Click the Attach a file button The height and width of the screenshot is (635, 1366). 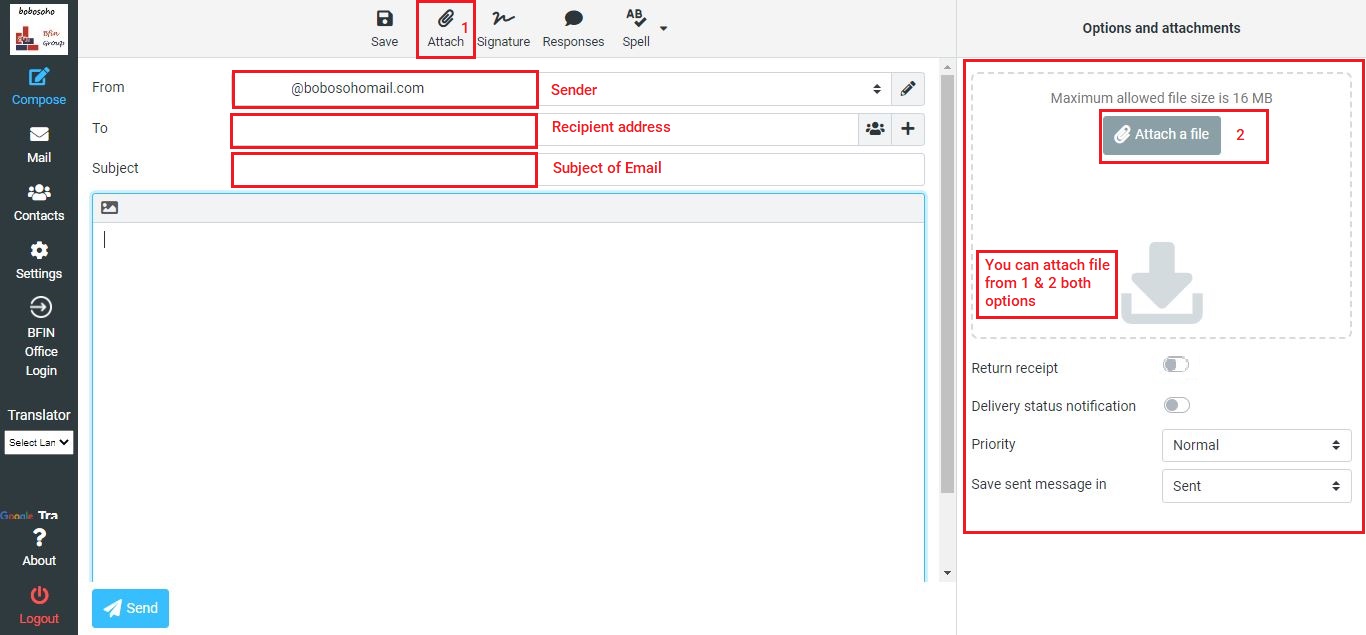tap(1161, 134)
